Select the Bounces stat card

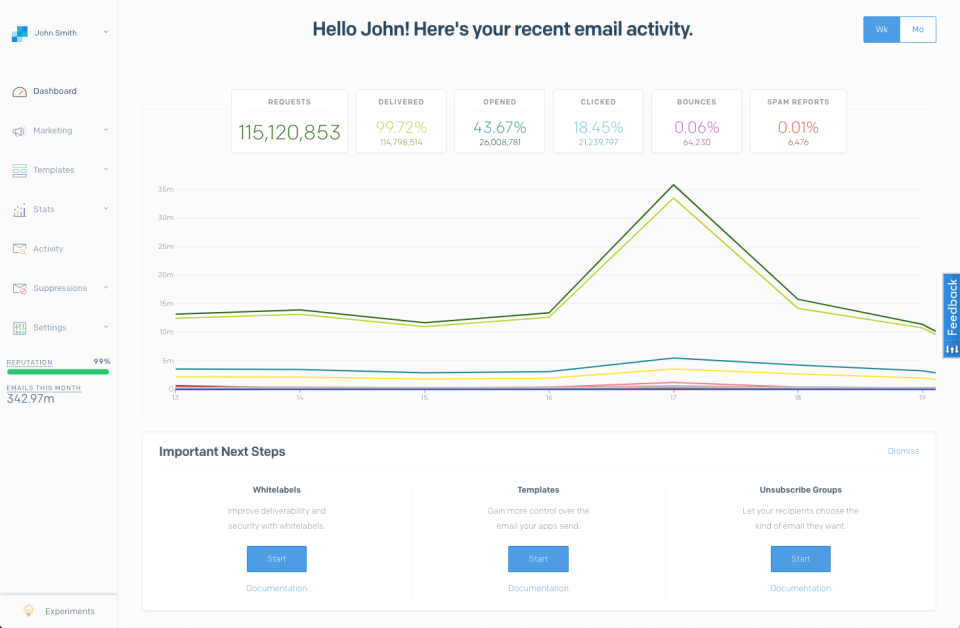click(x=696, y=121)
